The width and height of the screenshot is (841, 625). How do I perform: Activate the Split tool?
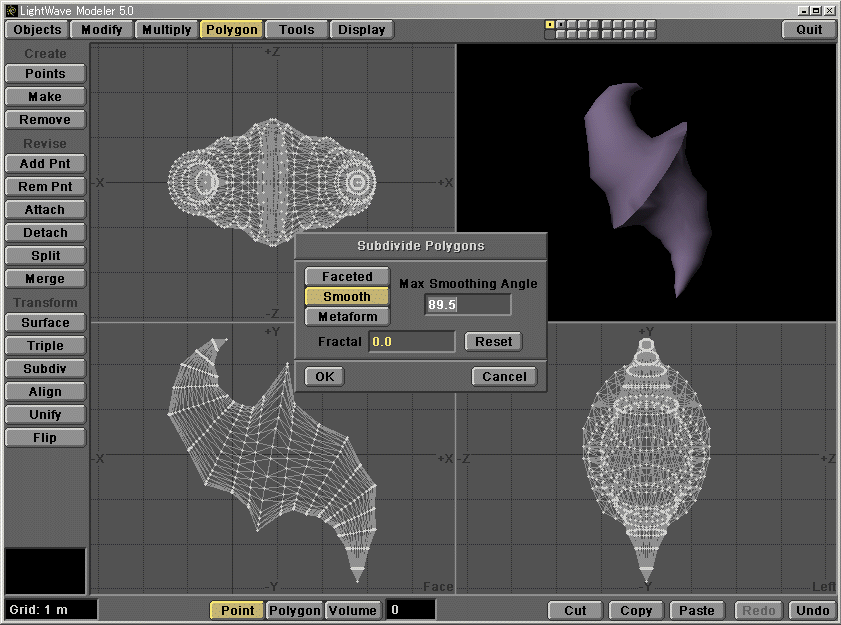click(44, 255)
